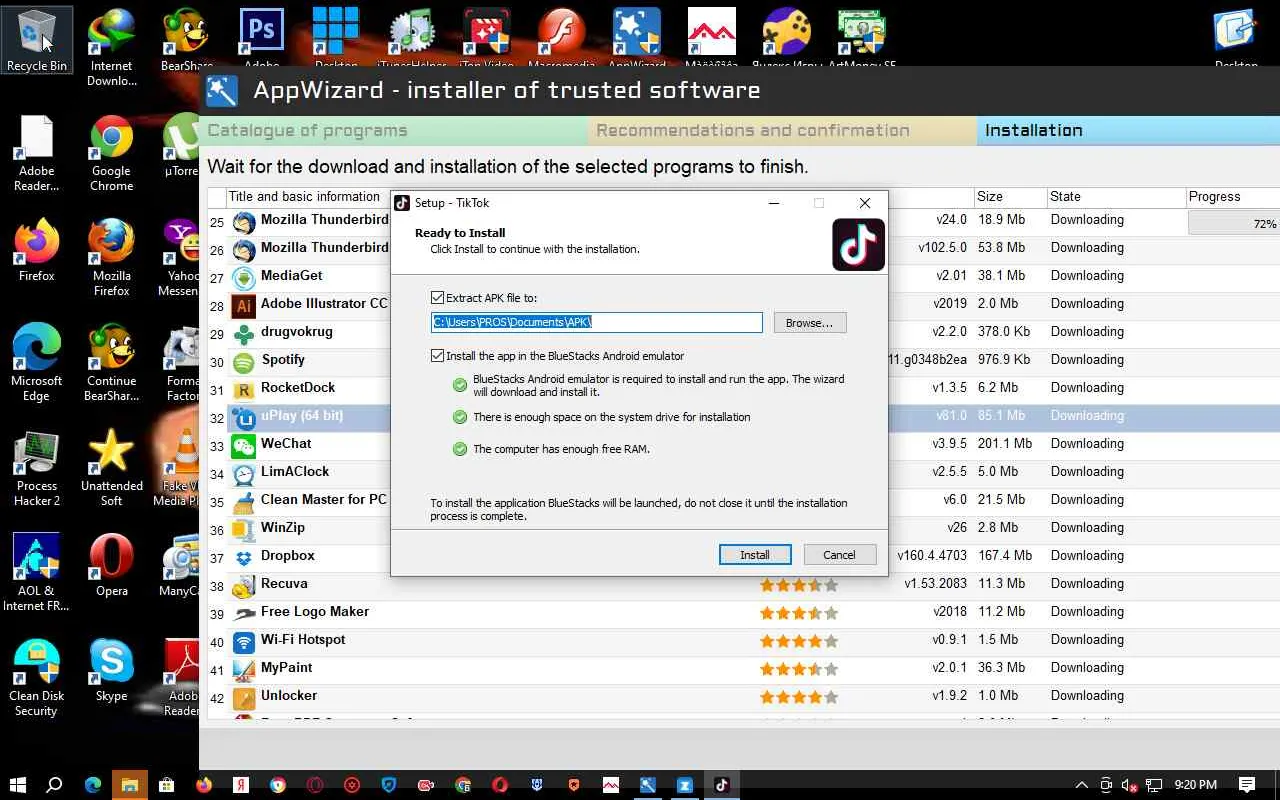1280x800 pixels.
Task: Open Recommendations and confirmation tab
Action: (782, 130)
